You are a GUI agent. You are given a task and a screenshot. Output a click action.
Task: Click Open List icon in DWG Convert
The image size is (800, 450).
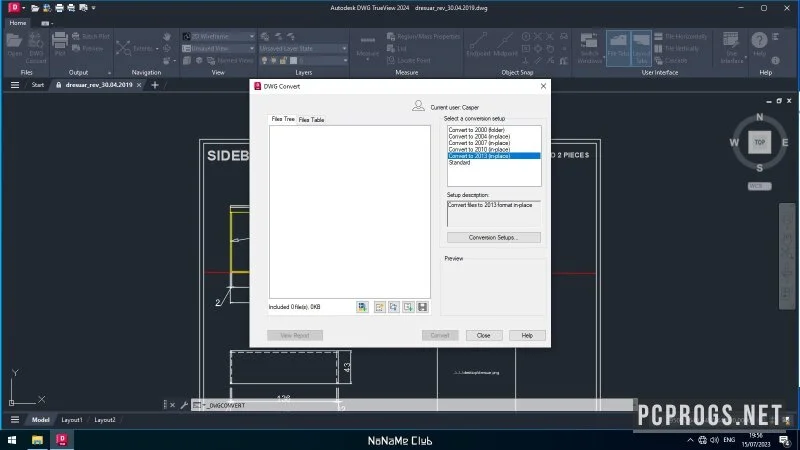394,307
